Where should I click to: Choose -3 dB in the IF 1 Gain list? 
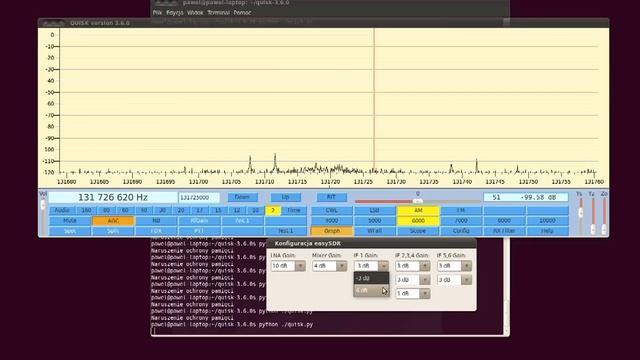(371, 278)
